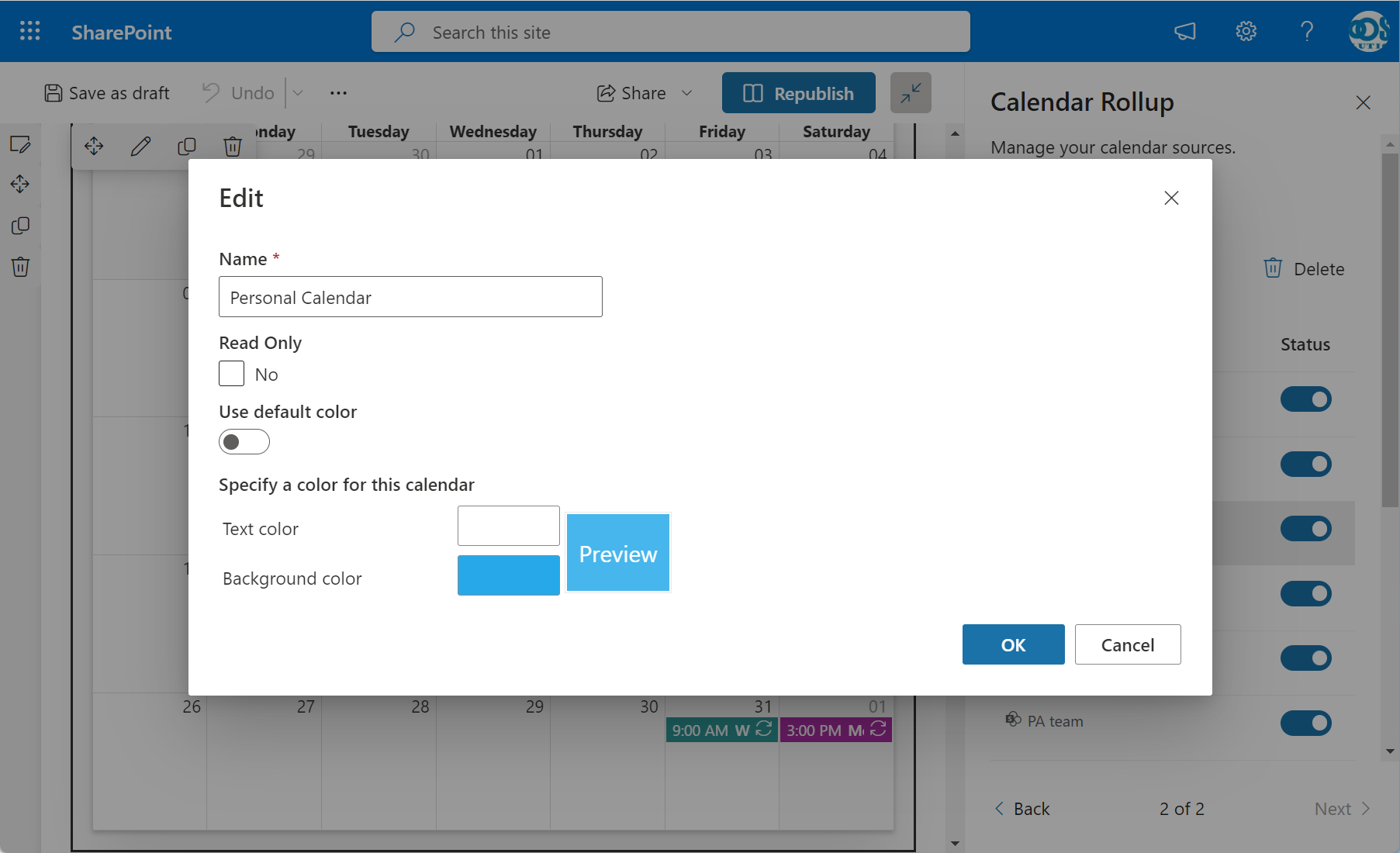Image resolution: width=1400 pixels, height=853 pixels.
Task: Cancel the Edit dialog
Action: pyautogui.click(x=1127, y=644)
